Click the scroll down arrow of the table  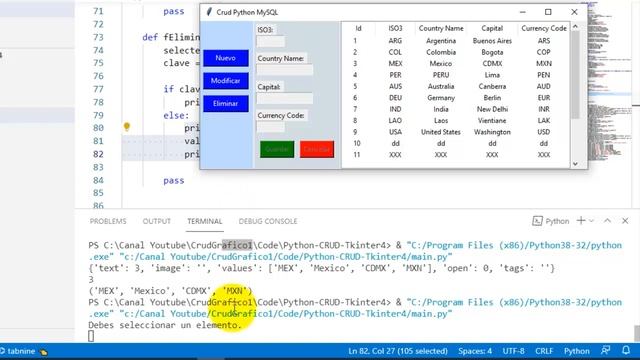point(576,164)
